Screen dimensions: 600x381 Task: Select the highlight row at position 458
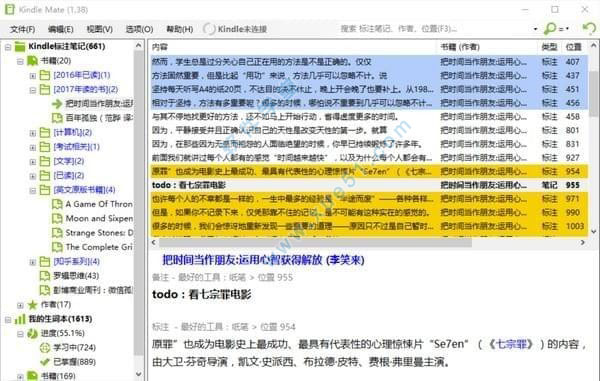(x=369, y=117)
